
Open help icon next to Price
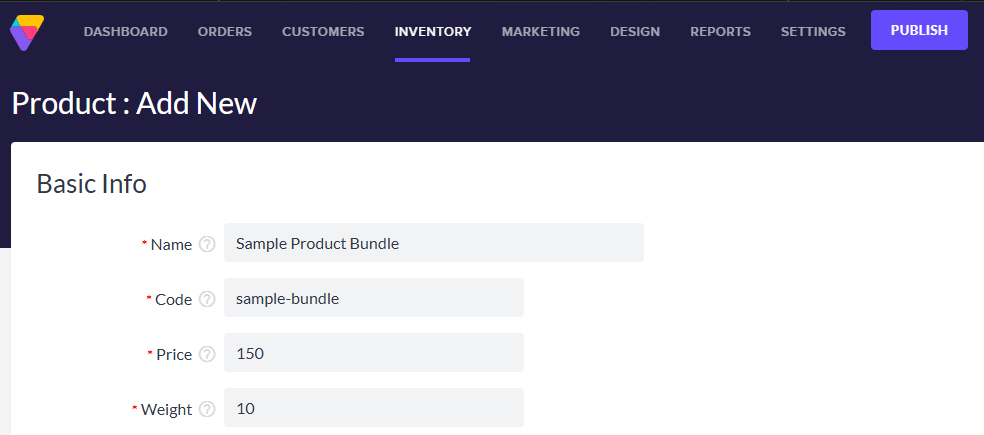tap(207, 354)
